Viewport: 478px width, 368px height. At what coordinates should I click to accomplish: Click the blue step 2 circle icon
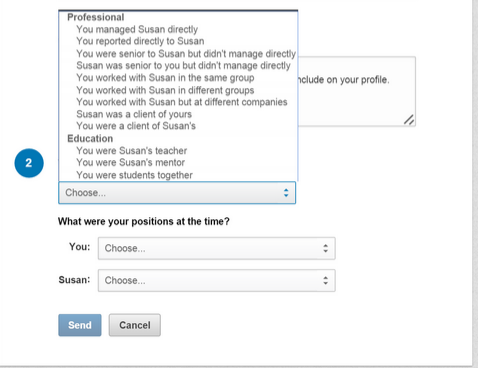click(x=29, y=163)
